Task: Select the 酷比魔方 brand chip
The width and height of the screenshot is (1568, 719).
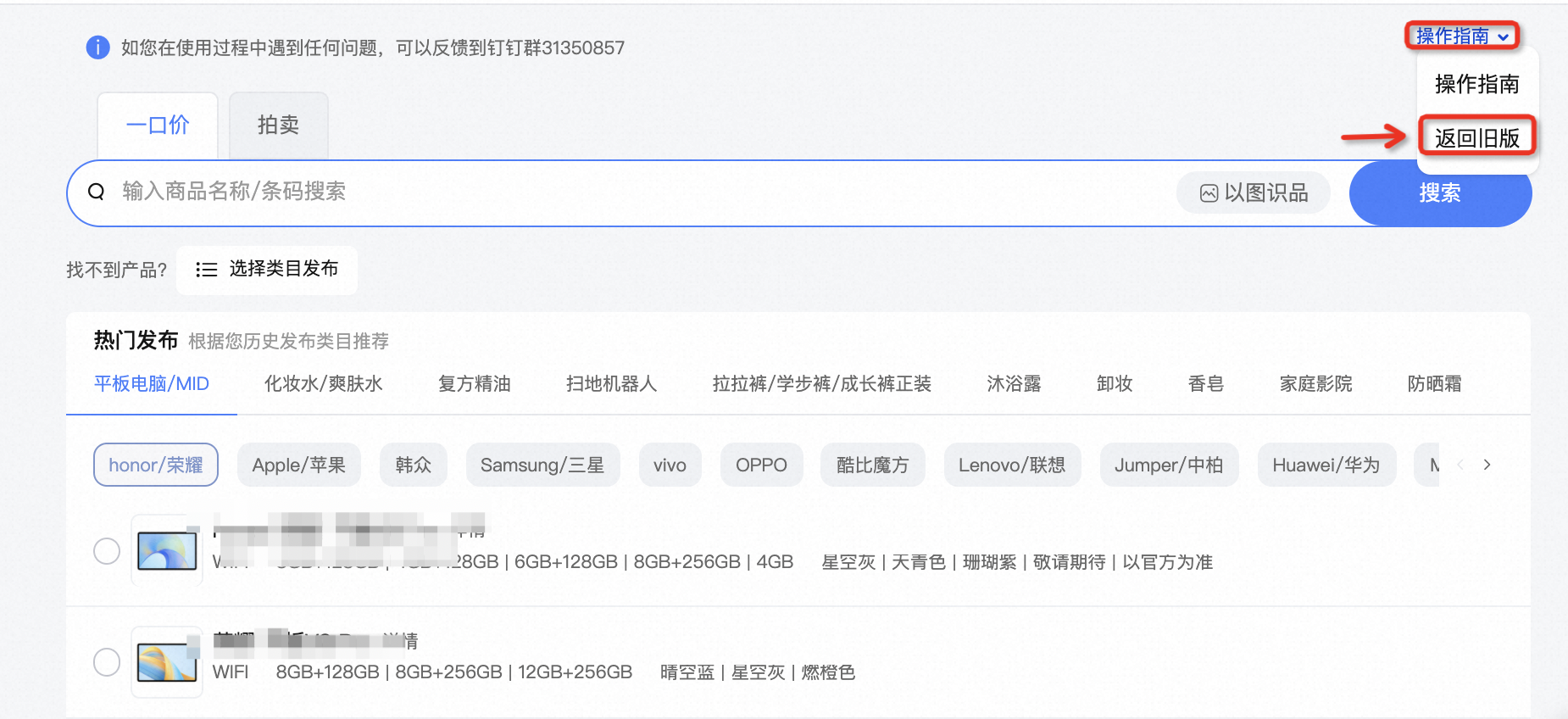Action: 872,465
